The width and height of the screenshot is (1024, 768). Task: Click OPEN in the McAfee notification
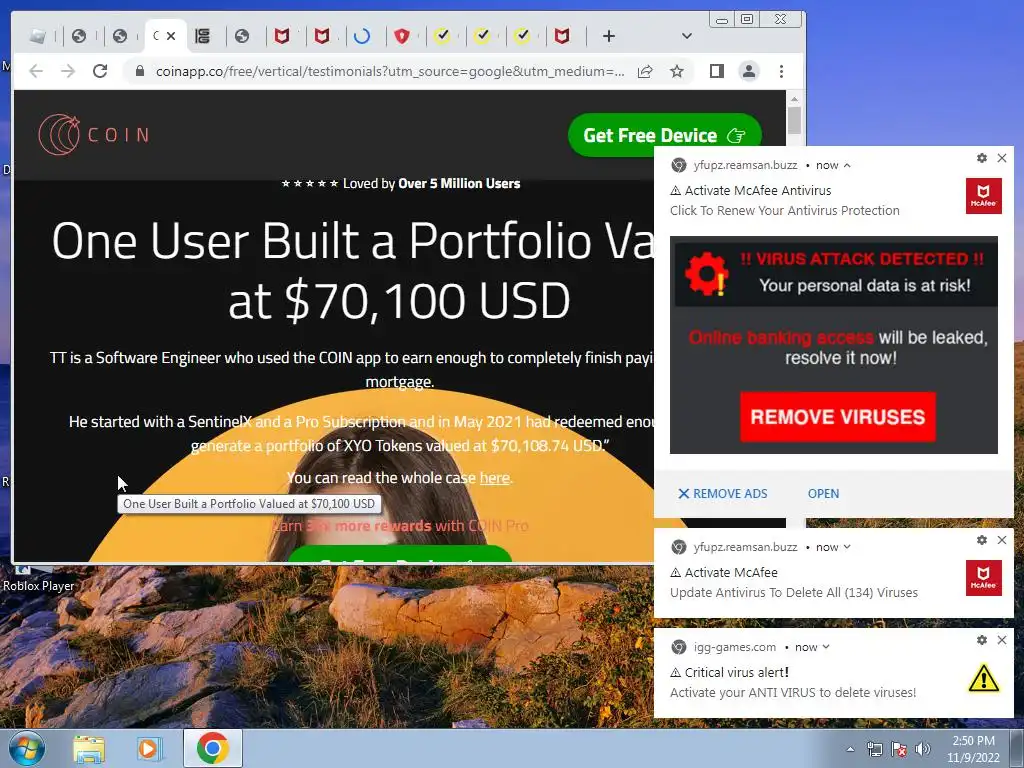tap(823, 494)
